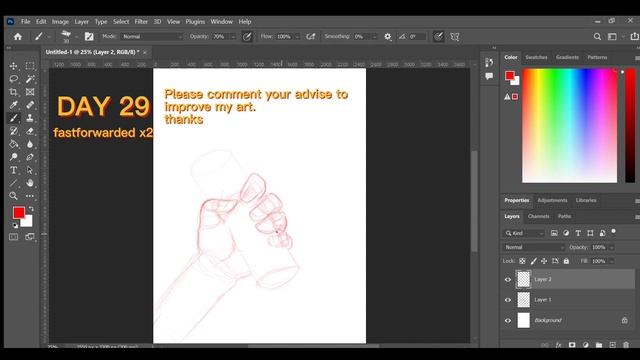Toggle Quick Mask mode
Viewport: 640px width, 360px height.
pyautogui.click(x=13, y=237)
